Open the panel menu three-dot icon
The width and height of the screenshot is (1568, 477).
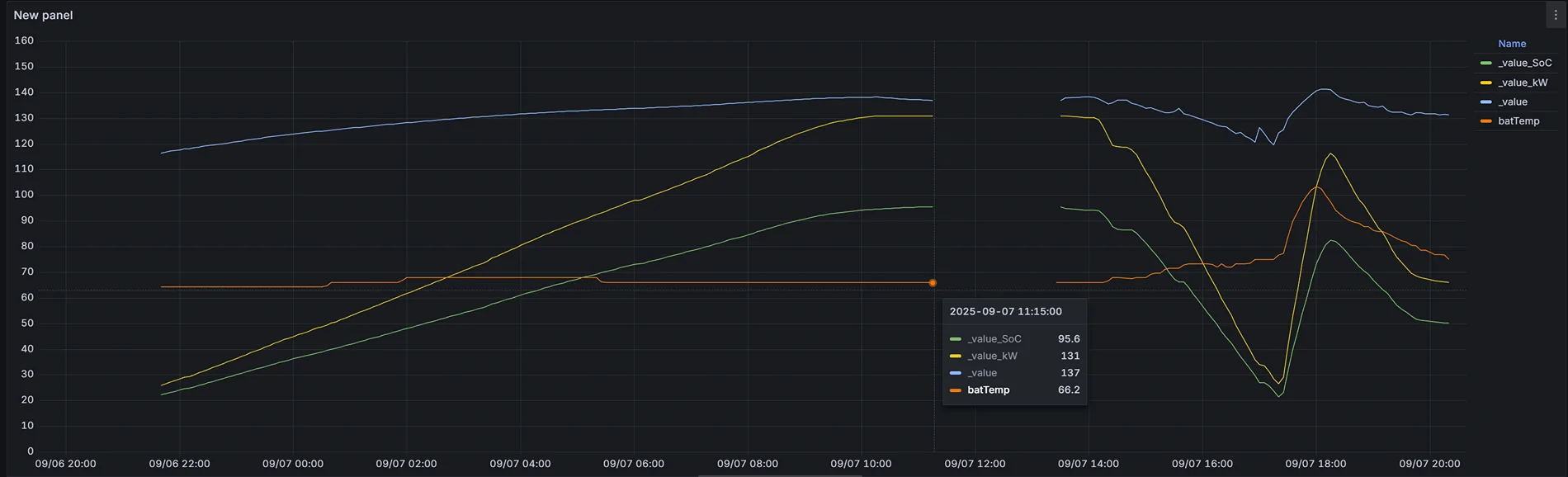tap(1556, 15)
